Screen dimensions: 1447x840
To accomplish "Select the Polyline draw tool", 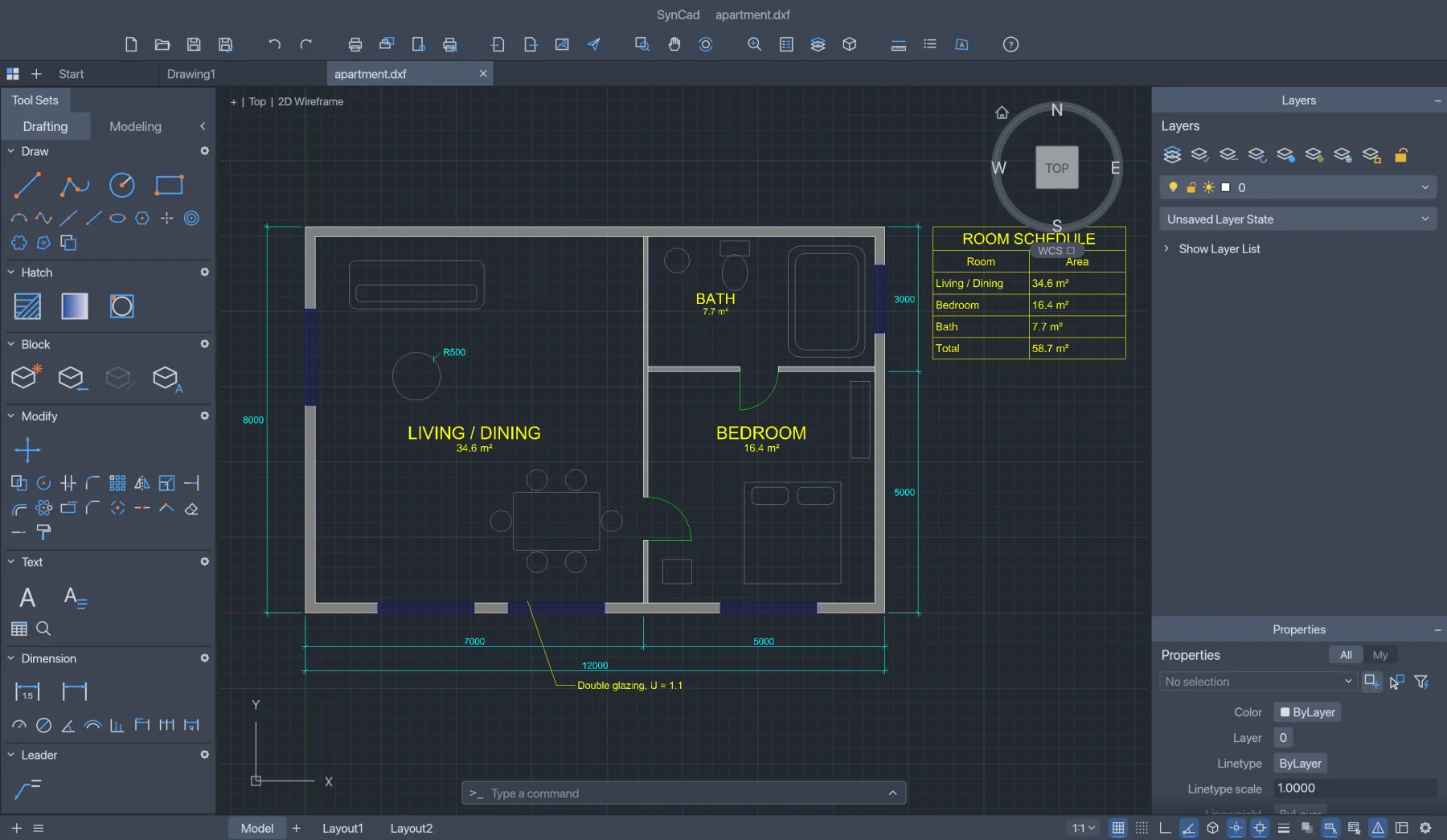I will (75, 185).
